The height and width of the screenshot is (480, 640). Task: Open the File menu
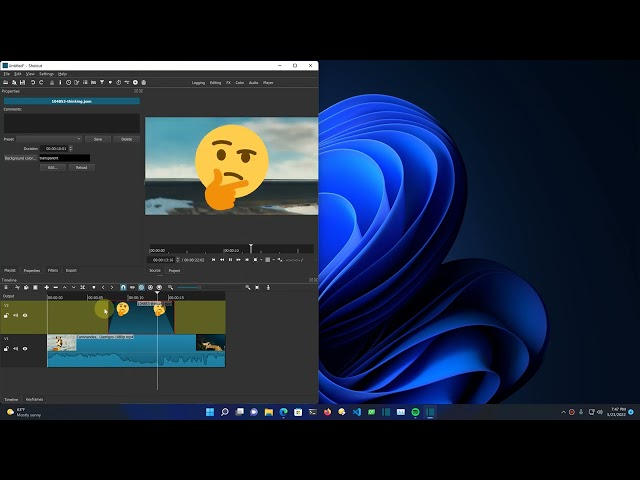coord(7,74)
